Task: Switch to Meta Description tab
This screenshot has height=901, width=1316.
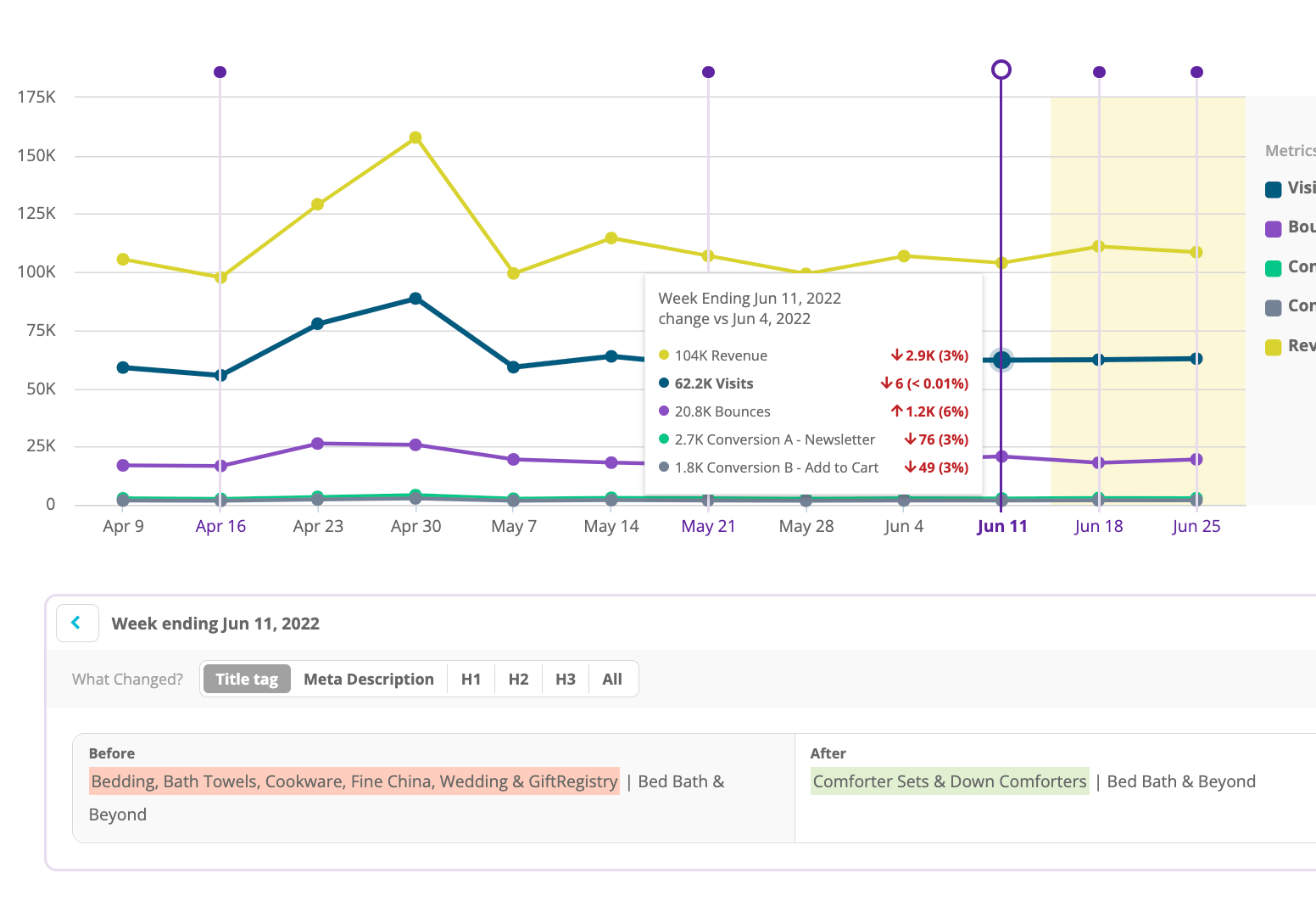Action: point(369,679)
